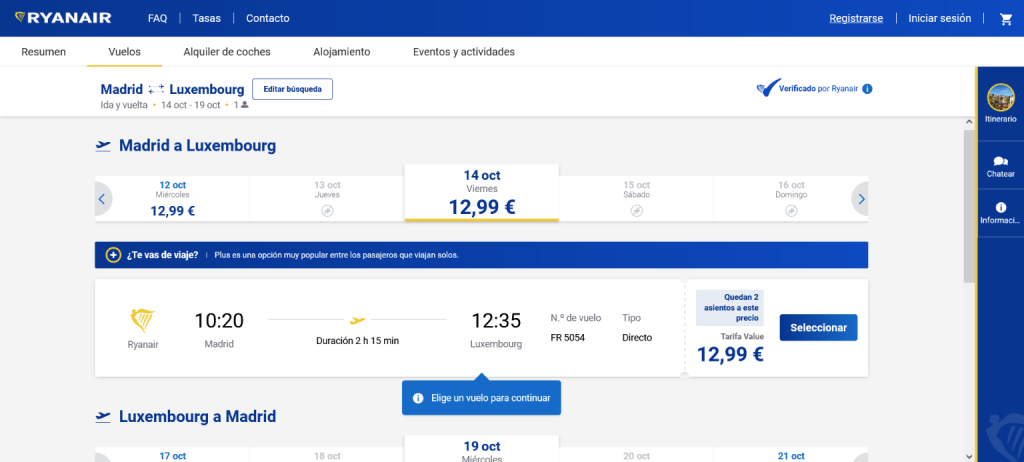The image size is (1024, 462).
Task: Open Eventos y actividades tab
Action: (464, 52)
